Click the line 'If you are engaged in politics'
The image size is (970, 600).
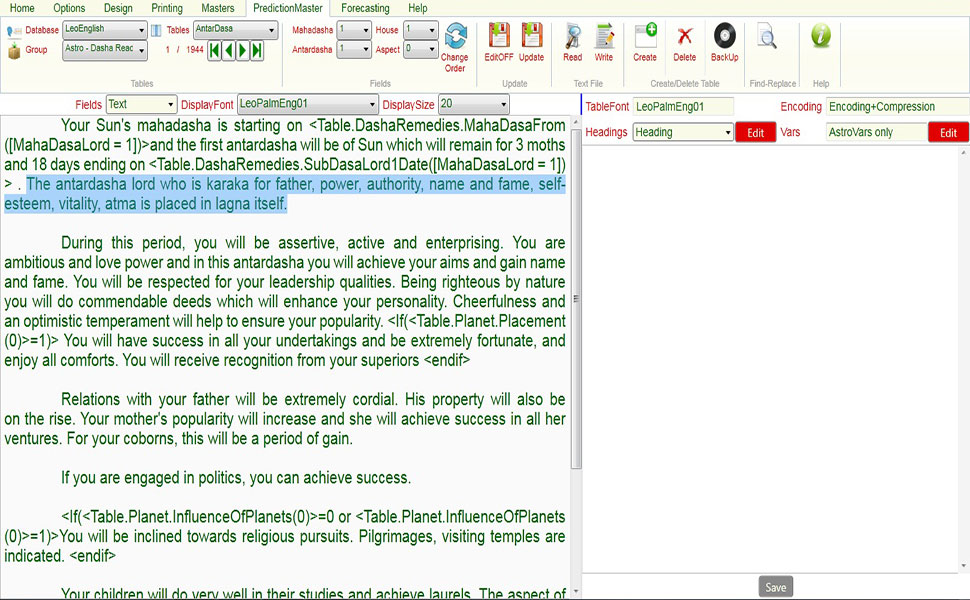coord(236,478)
